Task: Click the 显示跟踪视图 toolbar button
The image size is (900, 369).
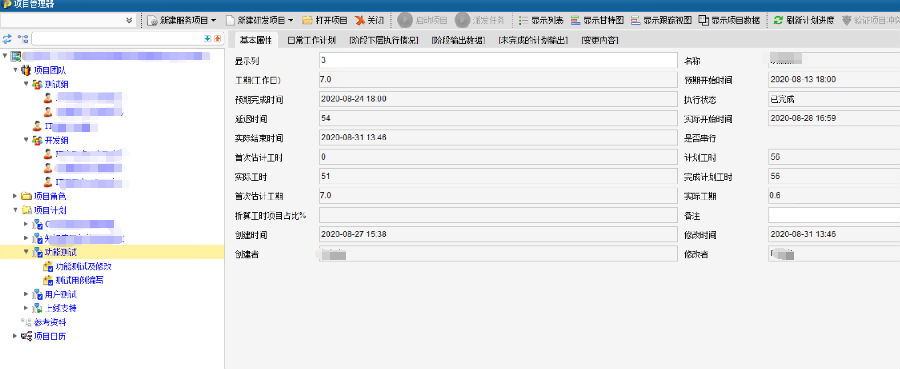Action: click(661, 20)
